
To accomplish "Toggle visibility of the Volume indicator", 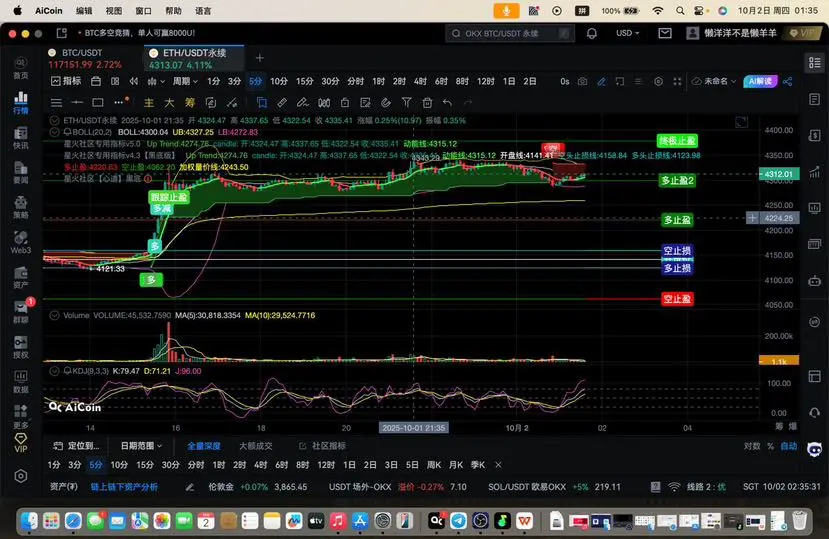I will click(x=54, y=315).
